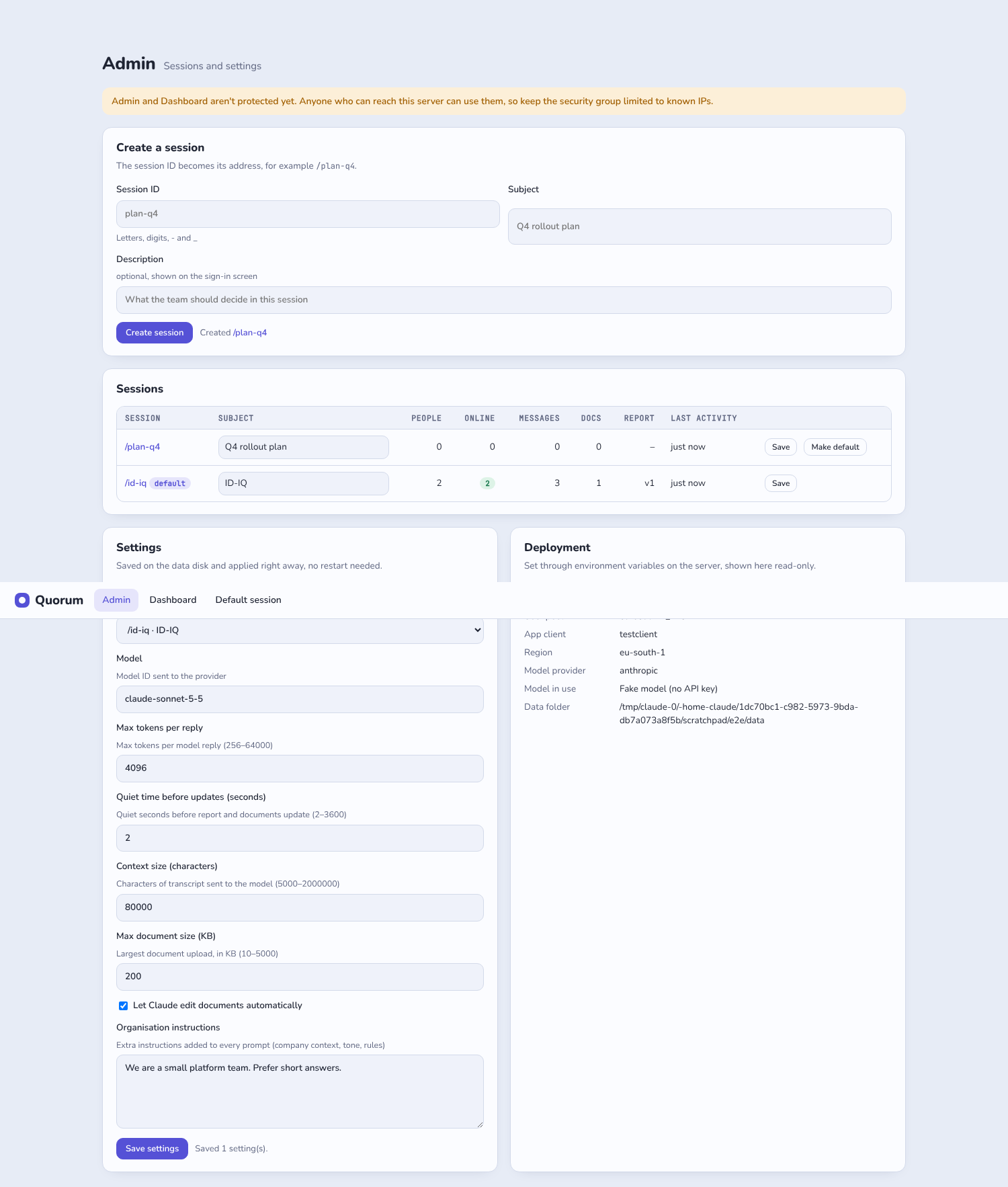Save the /plan-q4 session row

[x=781, y=447]
